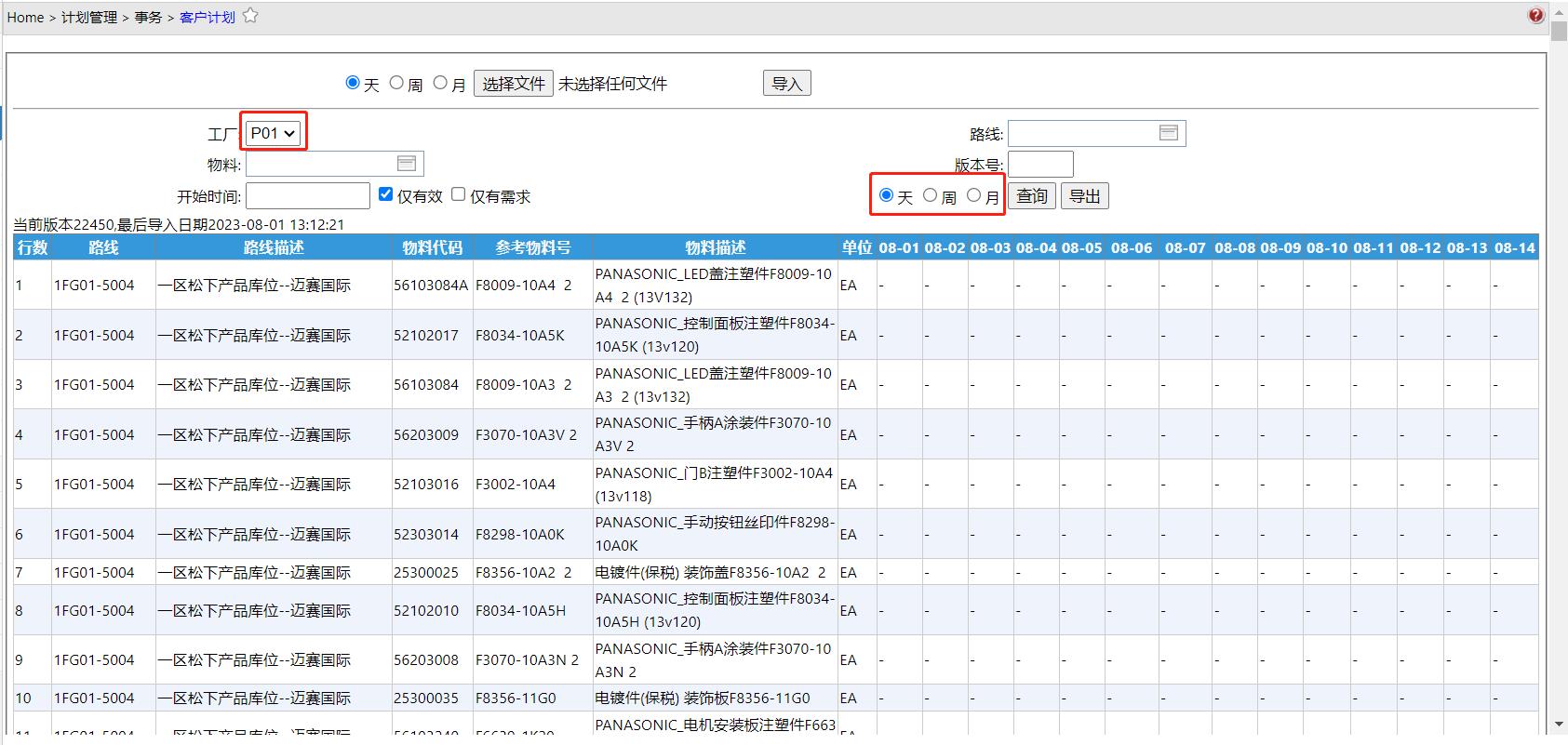Image resolution: width=1568 pixels, height=745 pixels.
Task: Open 客户计划 breadcrumb link
Action: pyautogui.click(x=207, y=17)
